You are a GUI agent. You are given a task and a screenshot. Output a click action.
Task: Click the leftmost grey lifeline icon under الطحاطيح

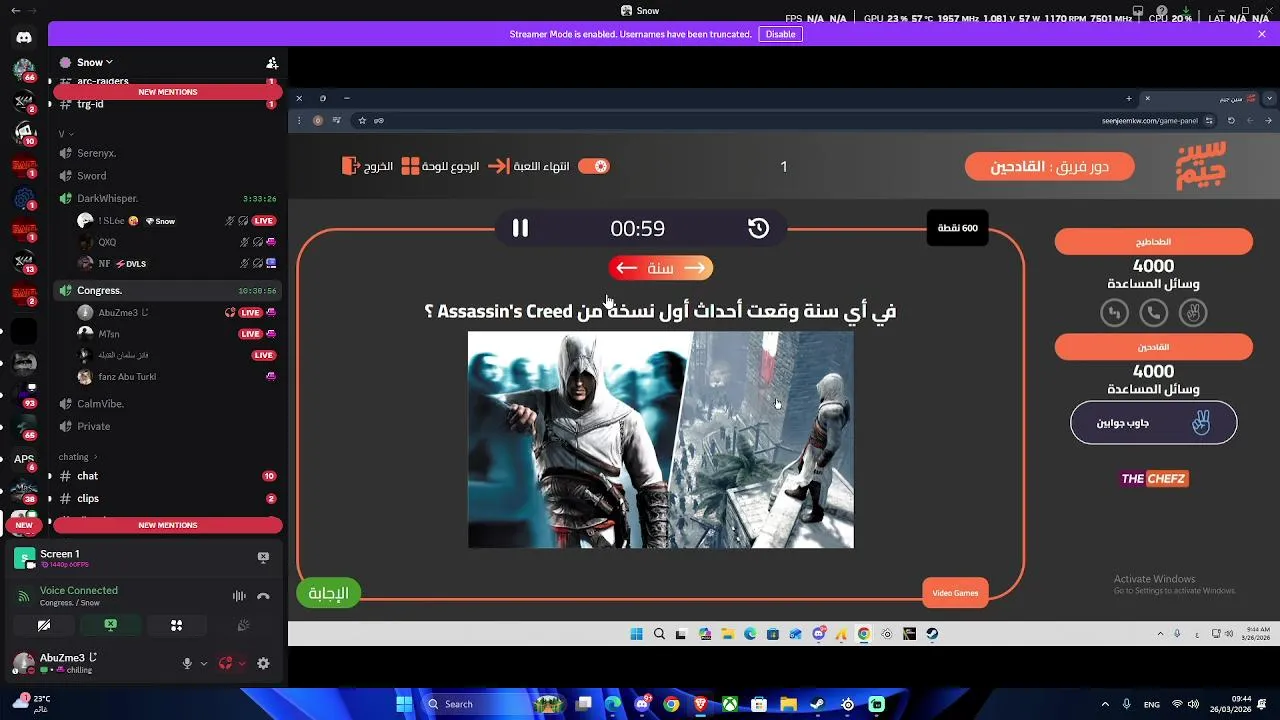pyautogui.click(x=1114, y=313)
